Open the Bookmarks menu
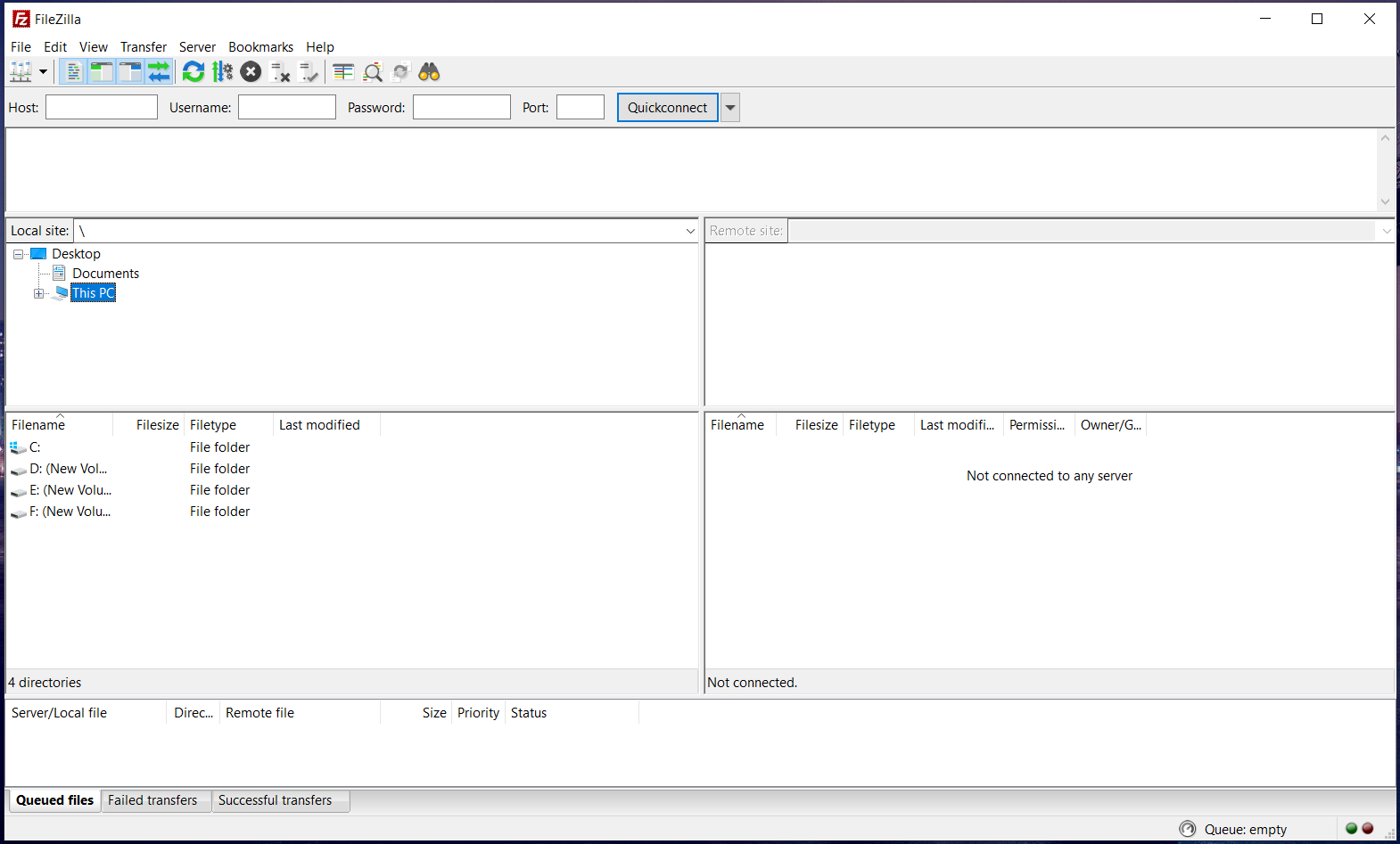The image size is (1400, 844). click(260, 47)
